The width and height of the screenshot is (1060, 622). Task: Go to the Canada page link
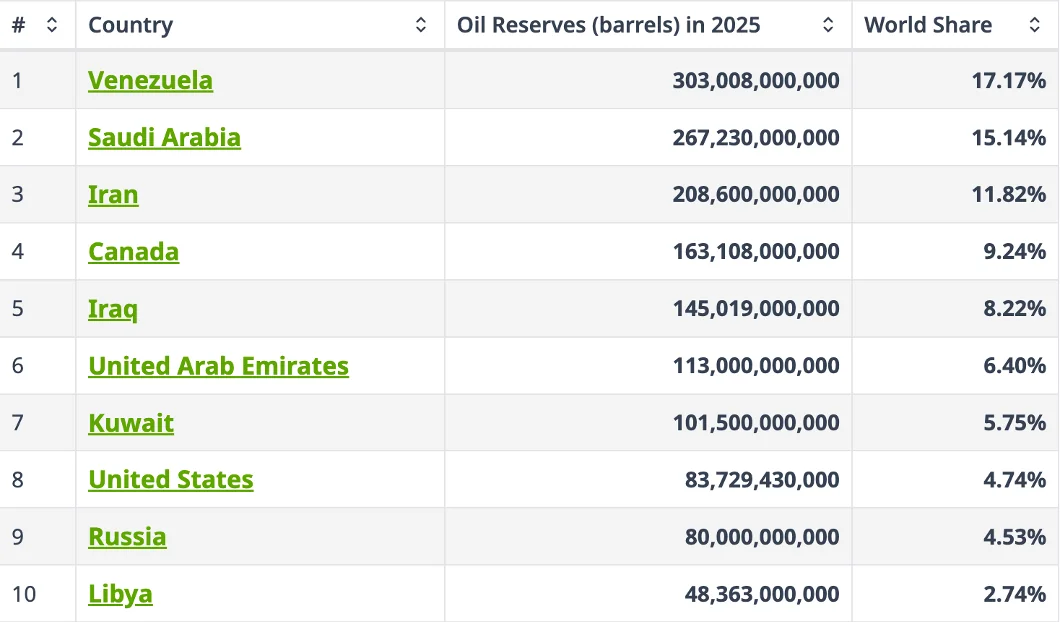point(133,251)
